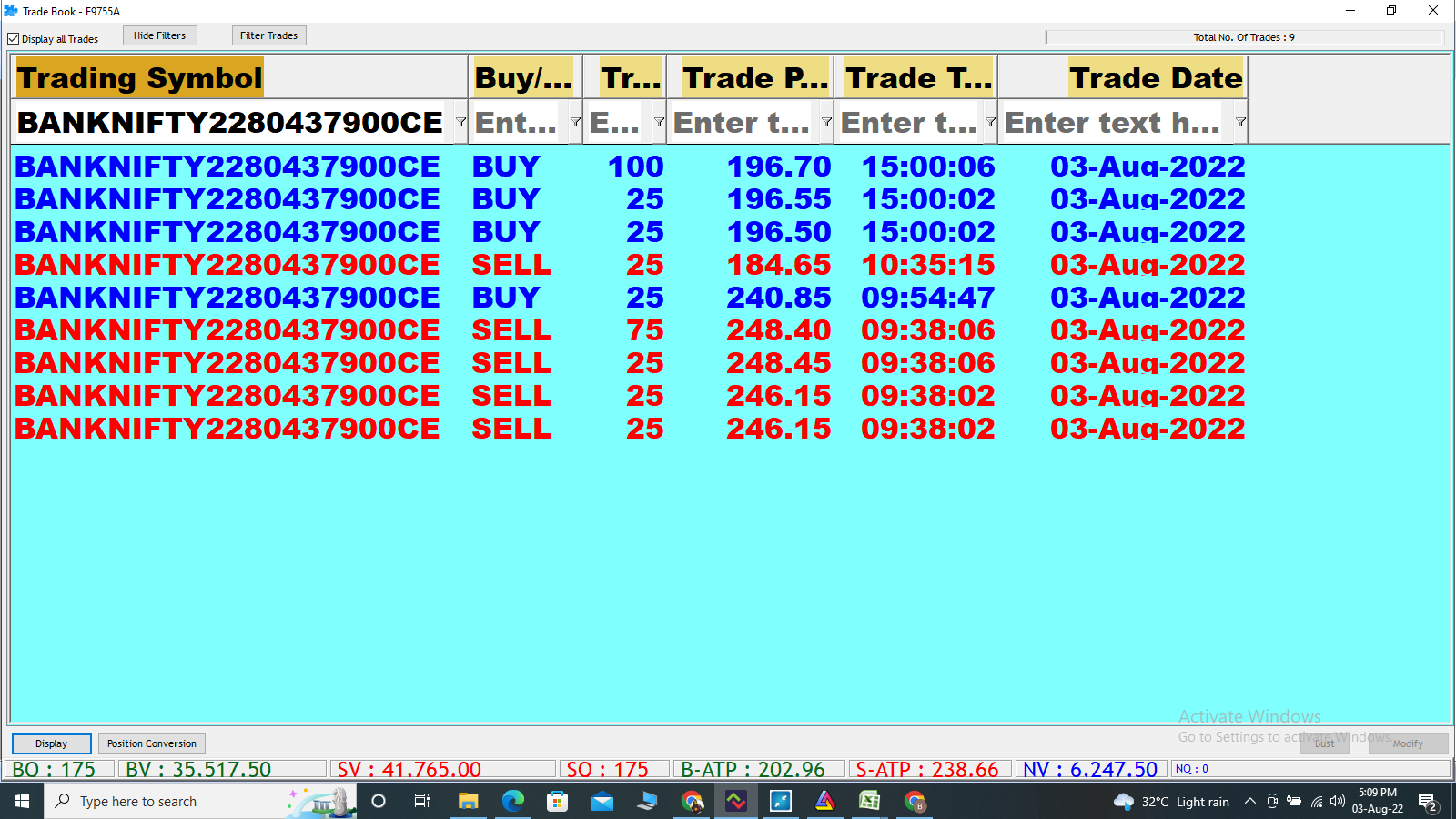Open Task View on the taskbar

[422, 801]
